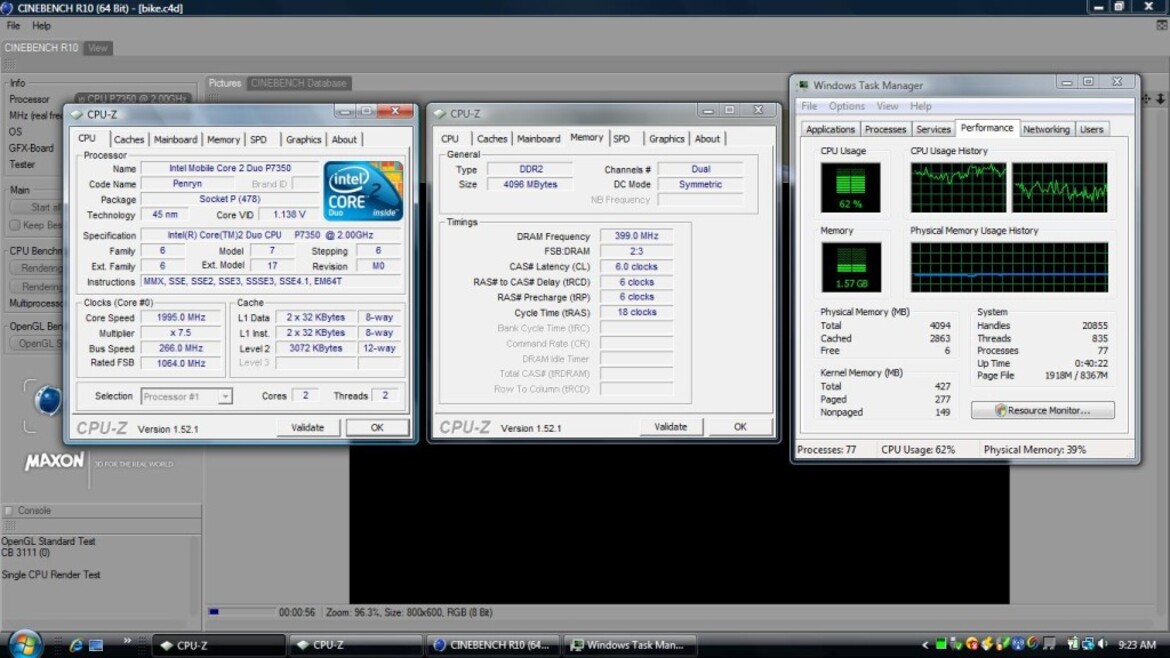Toggle the Console checkbox in Cinebench
This screenshot has width=1170, height=658.
(8, 510)
